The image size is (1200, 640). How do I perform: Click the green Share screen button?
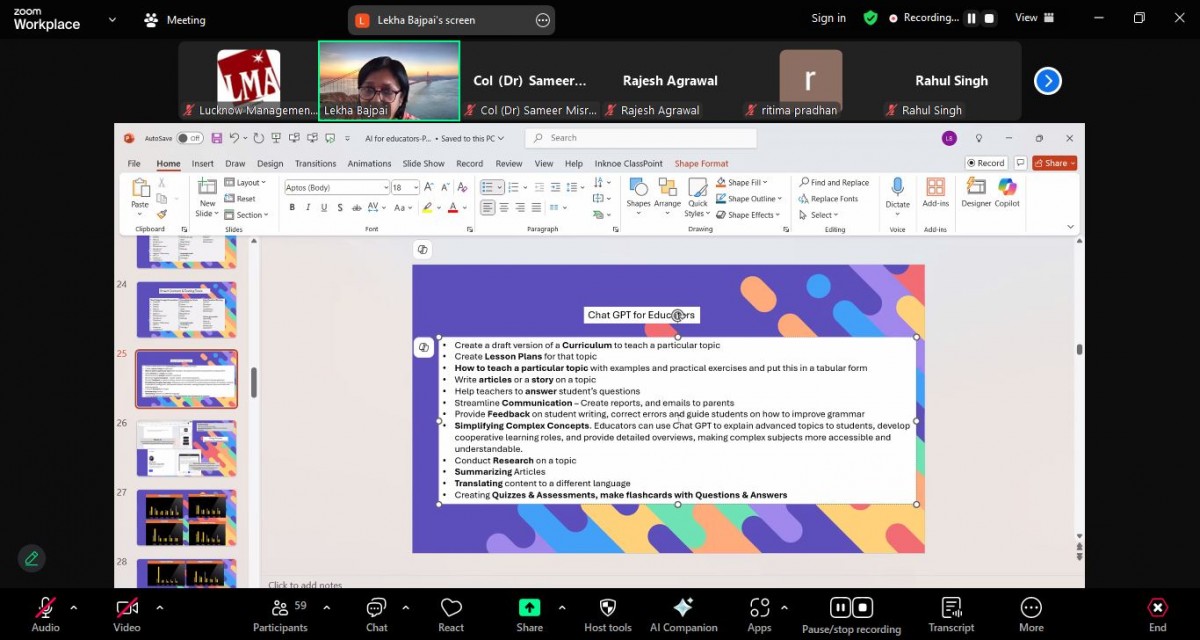point(529,608)
